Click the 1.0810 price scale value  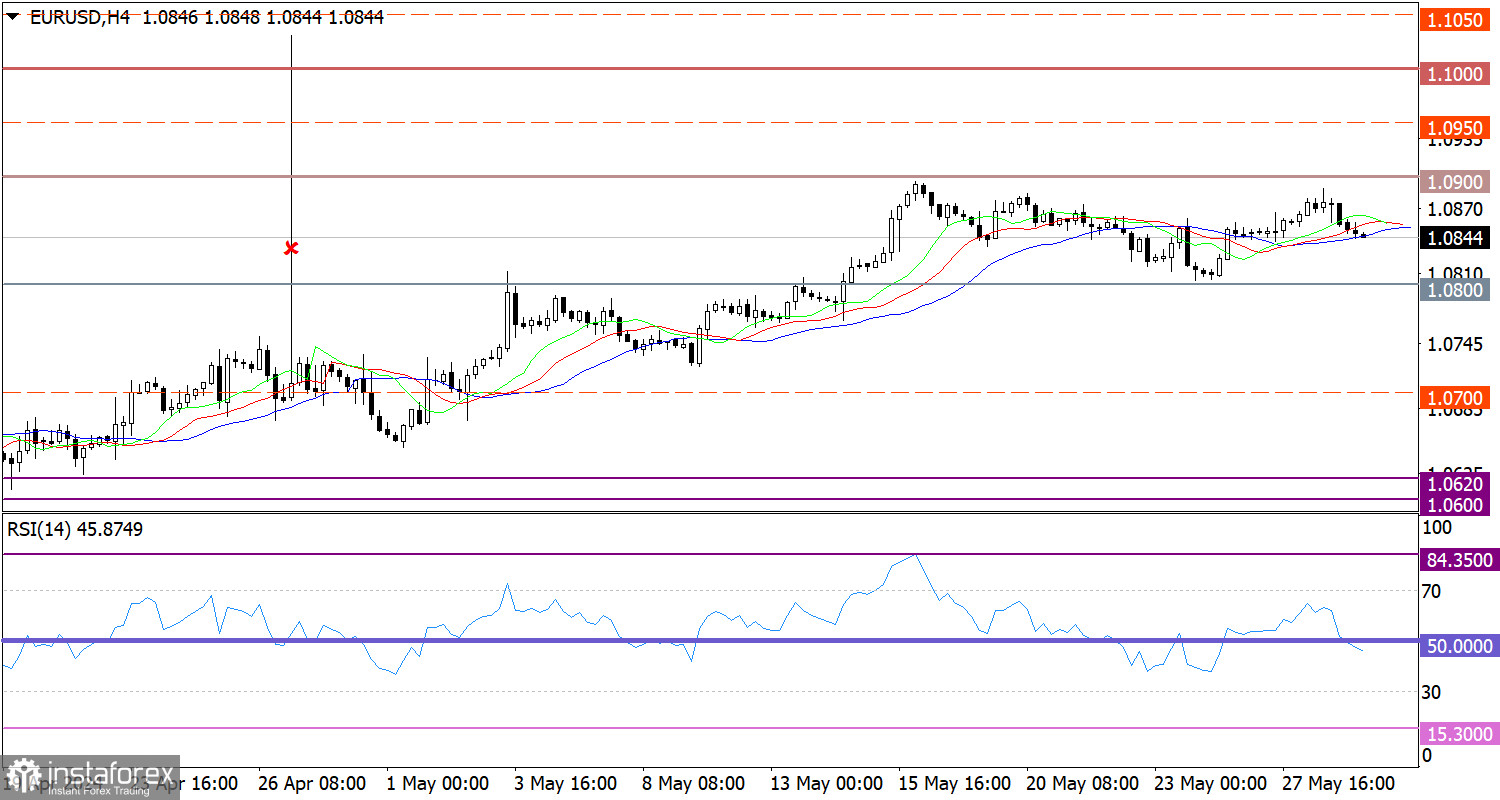1454,273
